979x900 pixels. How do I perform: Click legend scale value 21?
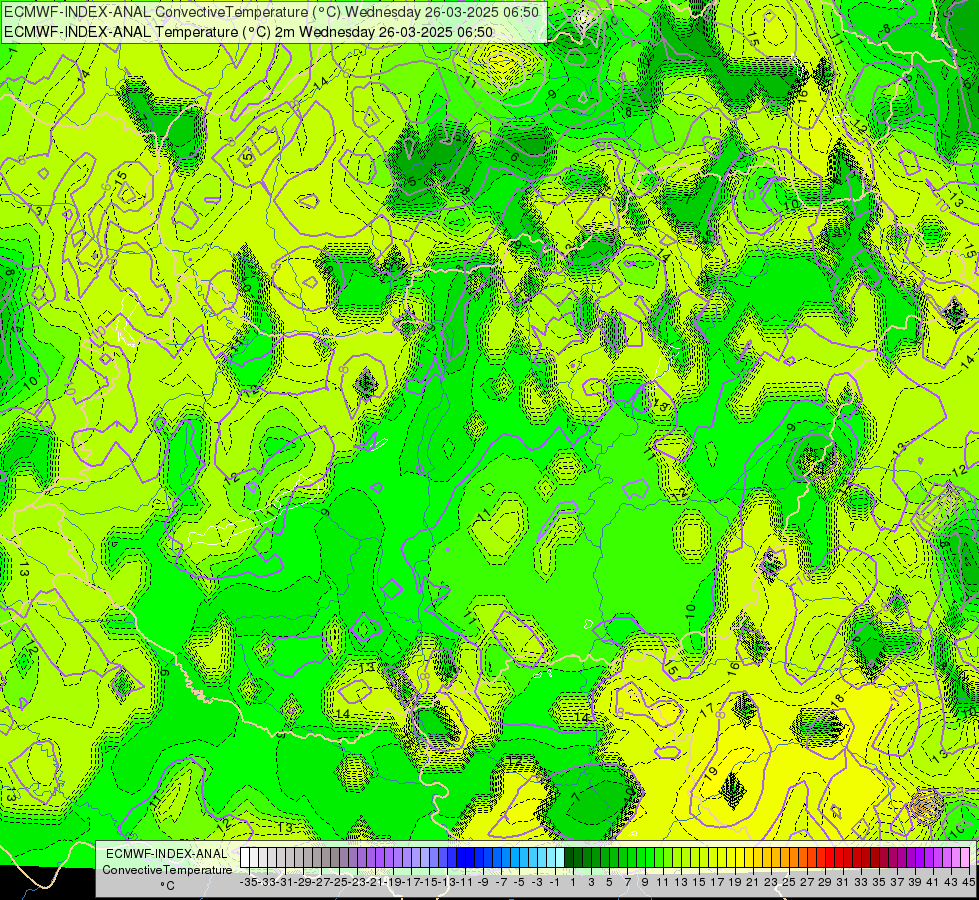coord(752,882)
